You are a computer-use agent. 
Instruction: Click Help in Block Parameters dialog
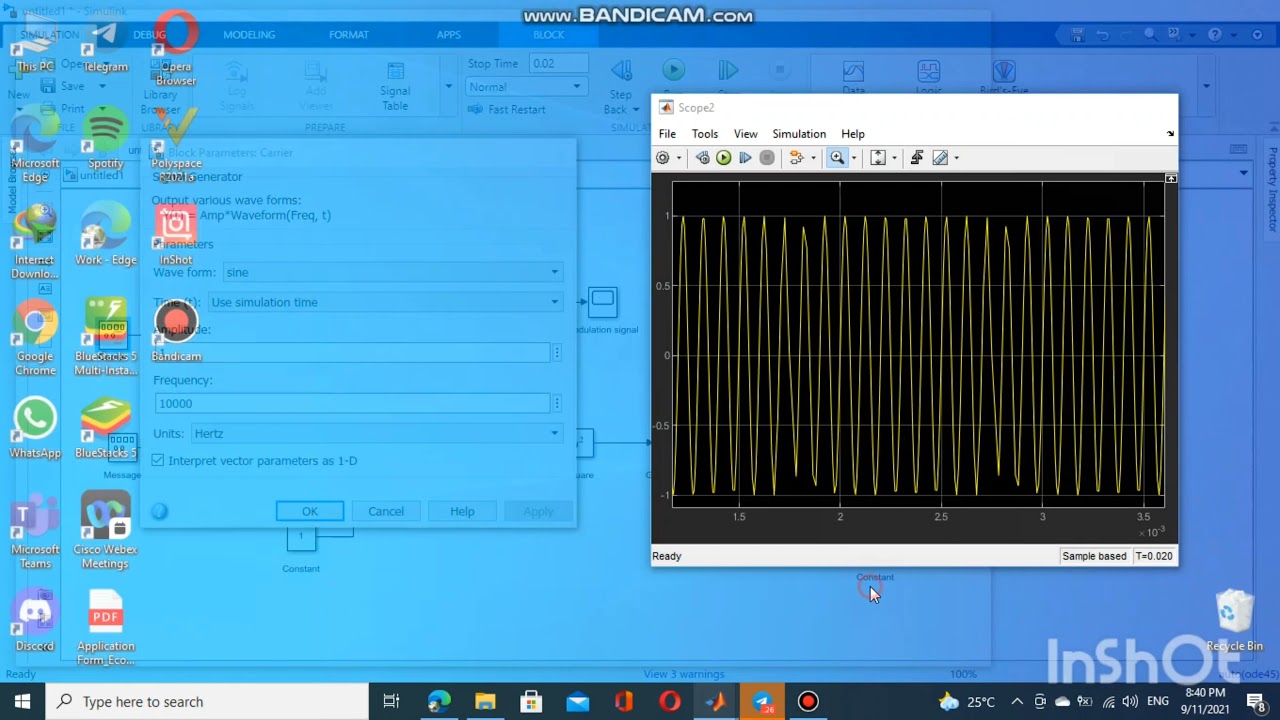click(x=462, y=511)
